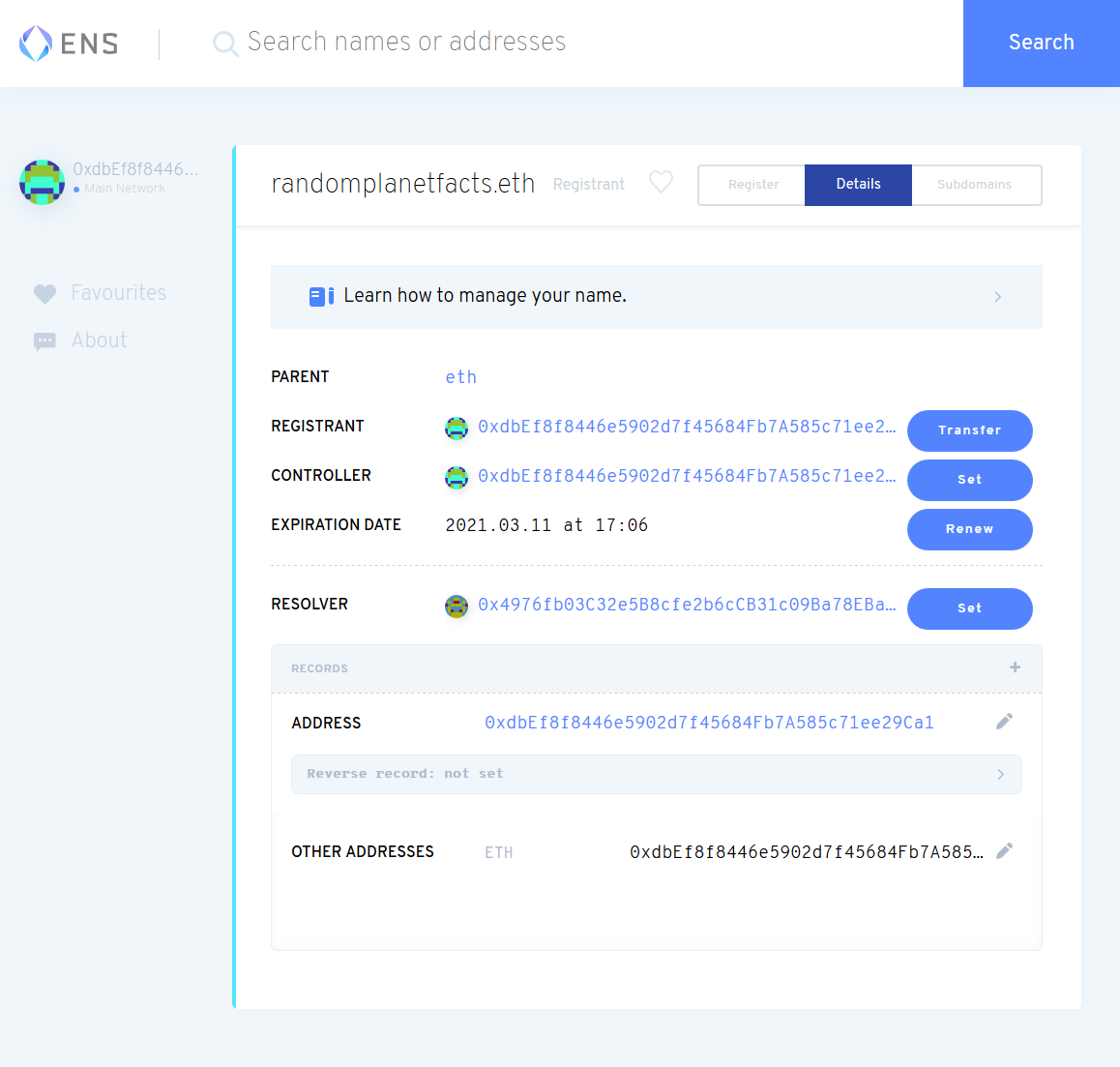Click the ENS logo

[66, 43]
